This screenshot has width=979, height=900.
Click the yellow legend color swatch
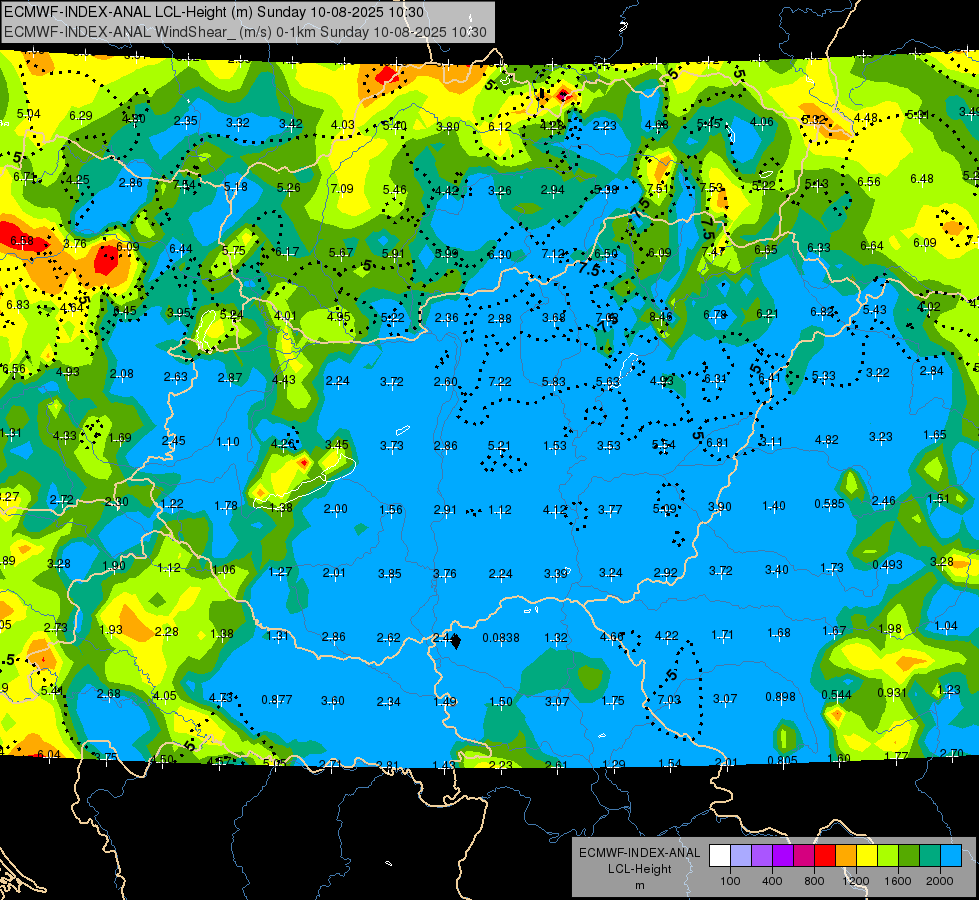click(x=867, y=856)
